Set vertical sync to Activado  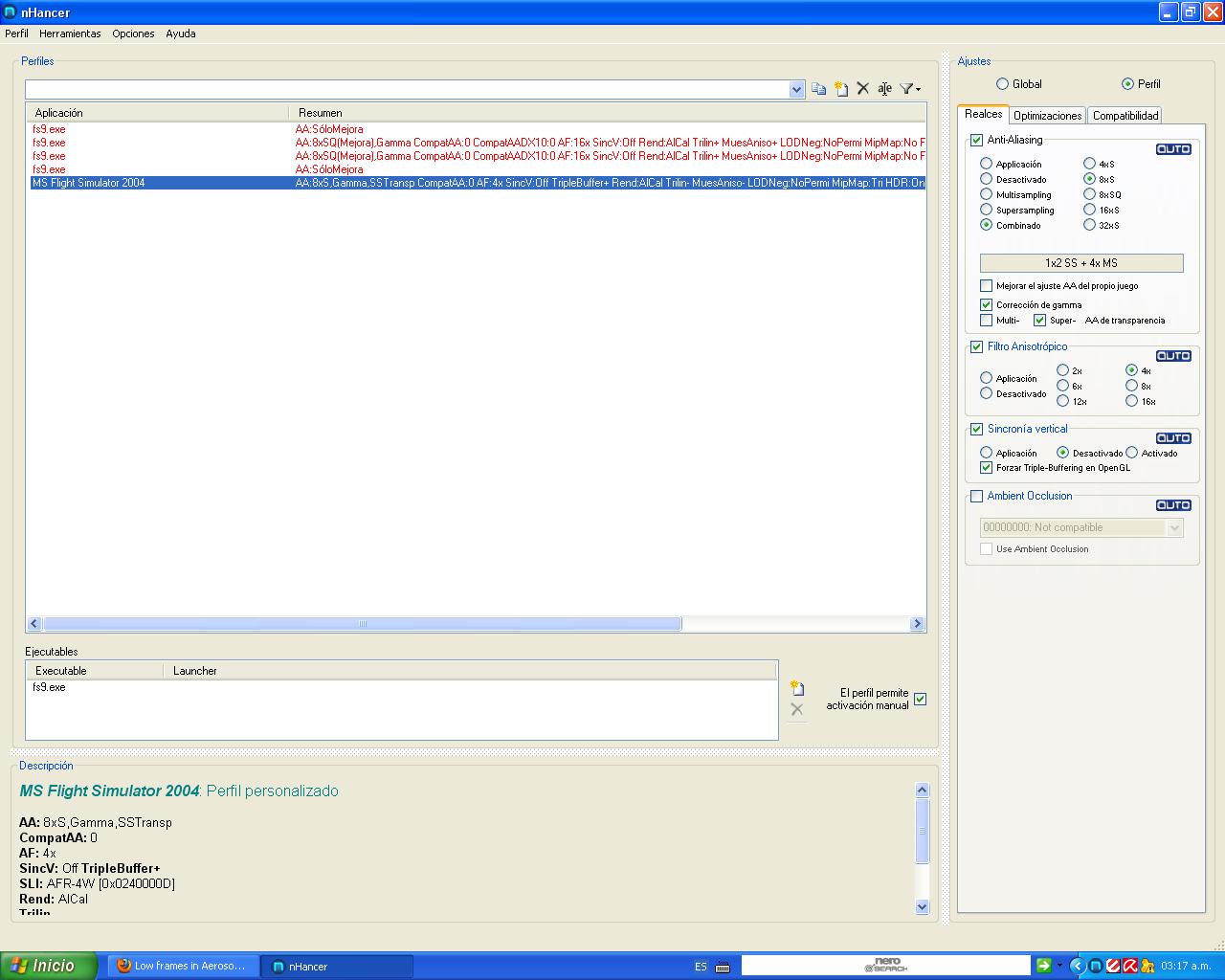[1131, 453]
